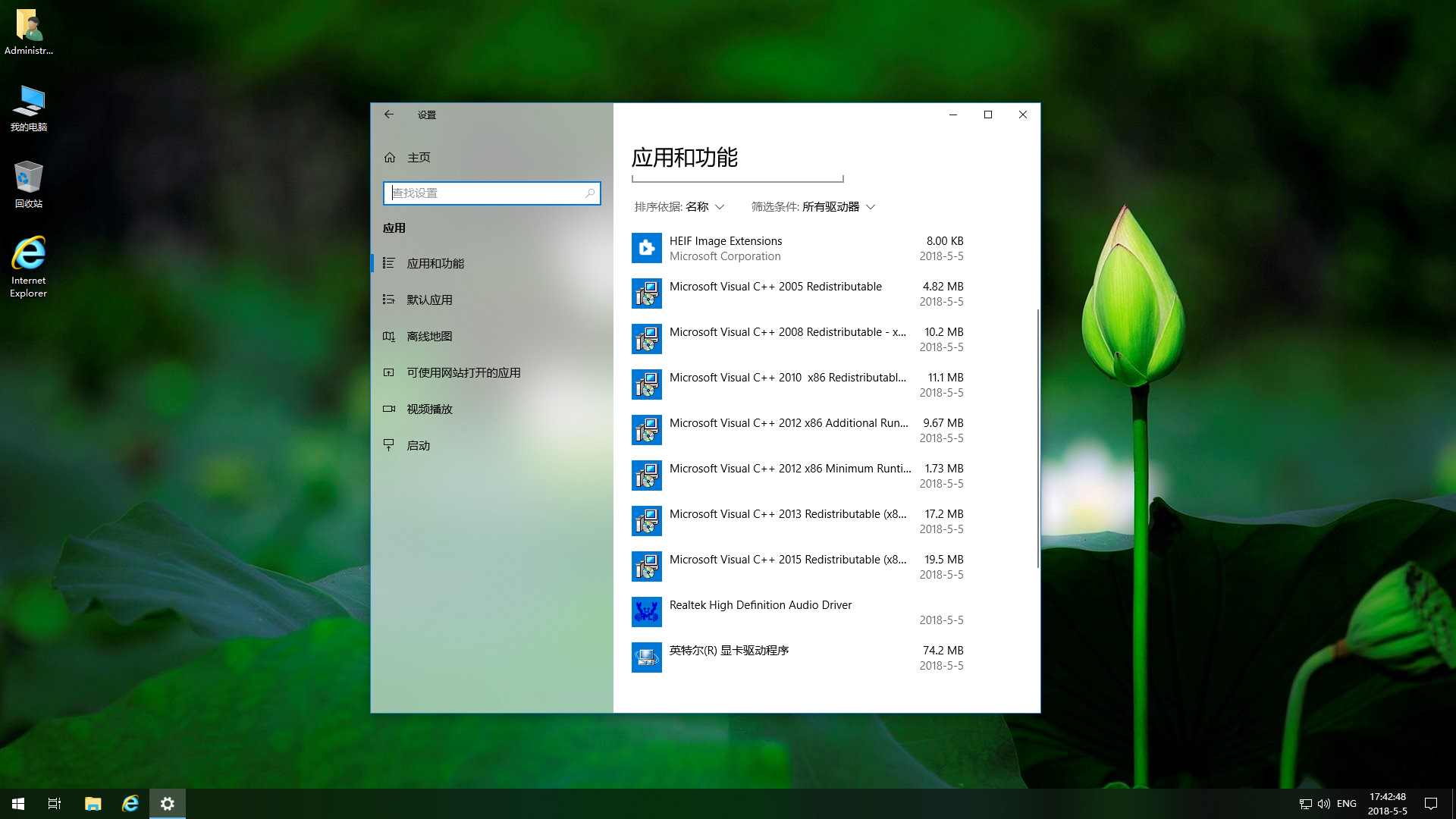Select Microsoft Visual C++ 2013 Redistributable entry
The image size is (1456, 819).
[x=798, y=521]
